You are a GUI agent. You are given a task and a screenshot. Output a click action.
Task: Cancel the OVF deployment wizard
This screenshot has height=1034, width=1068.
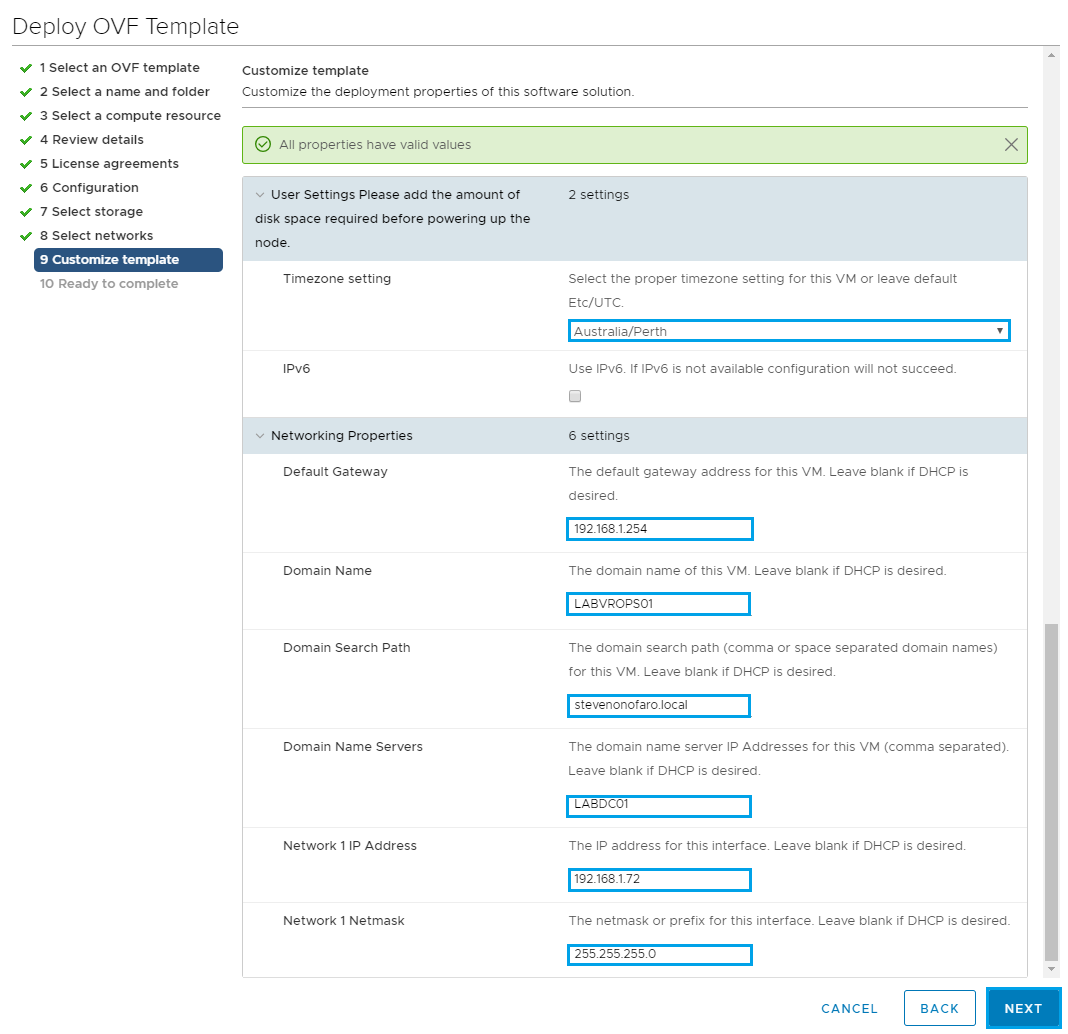click(849, 1008)
